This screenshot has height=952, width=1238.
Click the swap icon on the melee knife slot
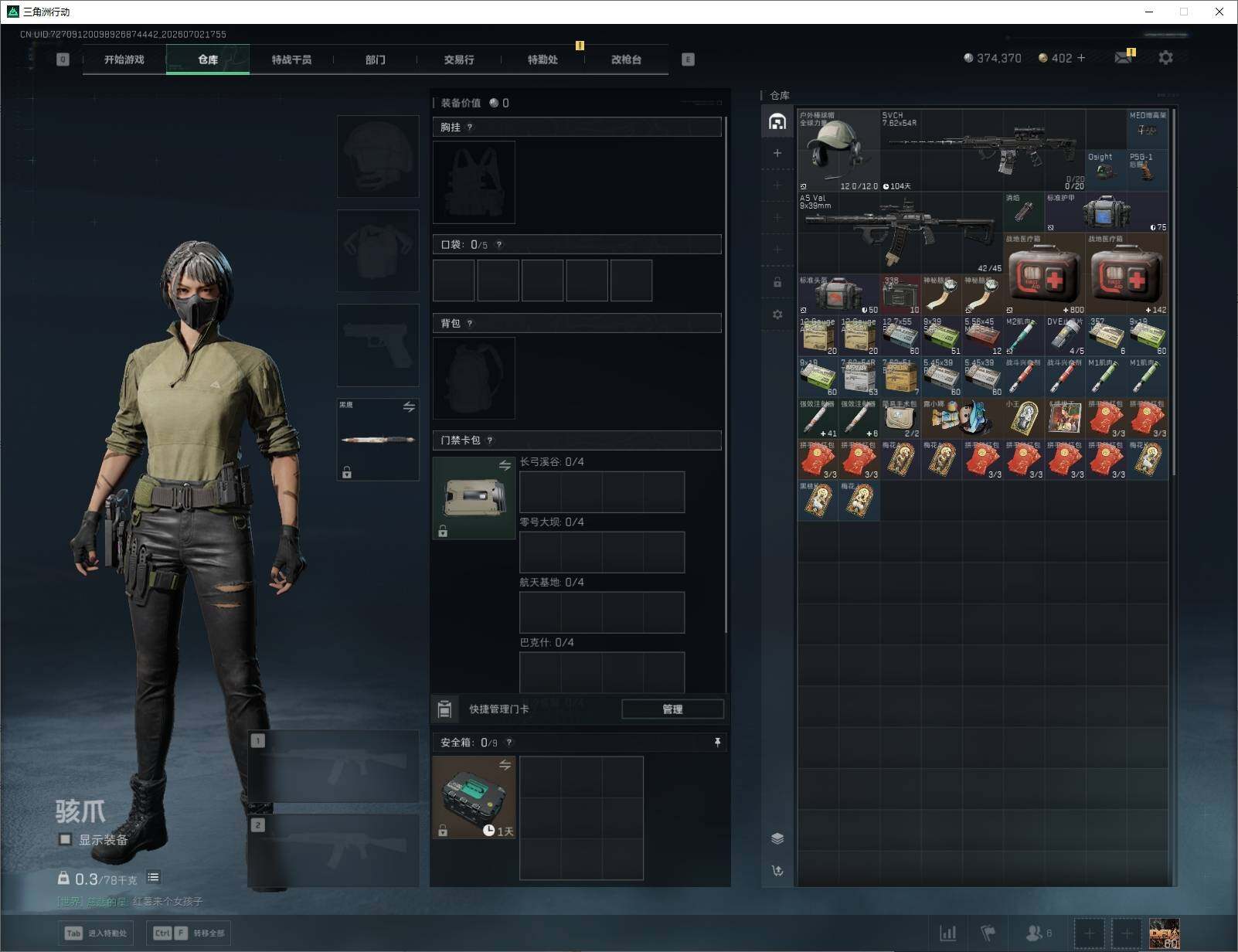[409, 407]
